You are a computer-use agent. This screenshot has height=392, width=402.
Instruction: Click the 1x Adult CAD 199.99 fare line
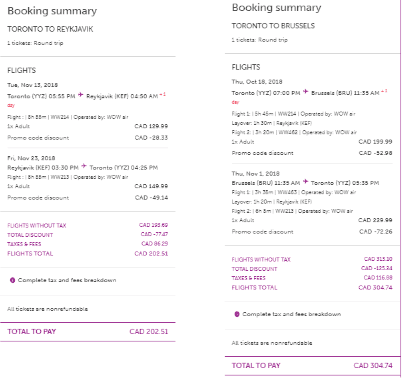tap(312, 142)
